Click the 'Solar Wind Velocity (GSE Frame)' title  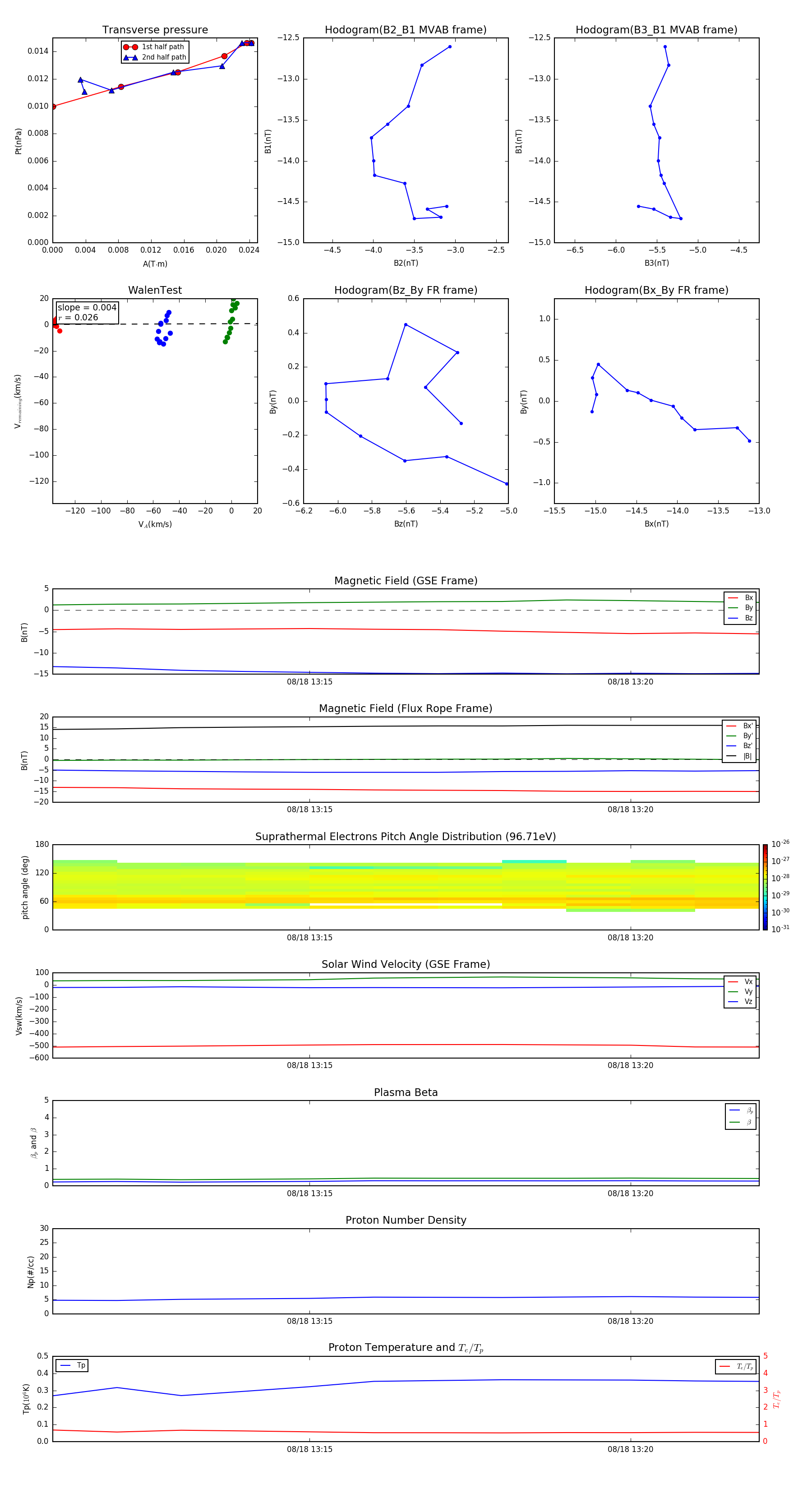(x=406, y=965)
